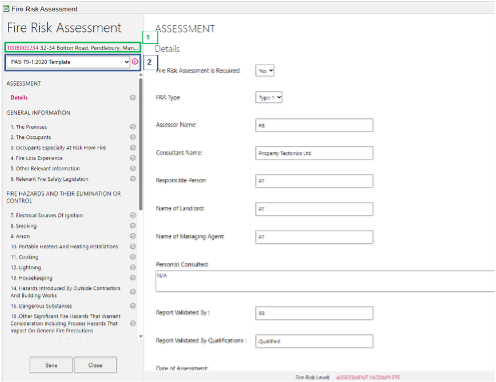Click status icon beside Smoking section

pyautogui.click(x=133, y=226)
